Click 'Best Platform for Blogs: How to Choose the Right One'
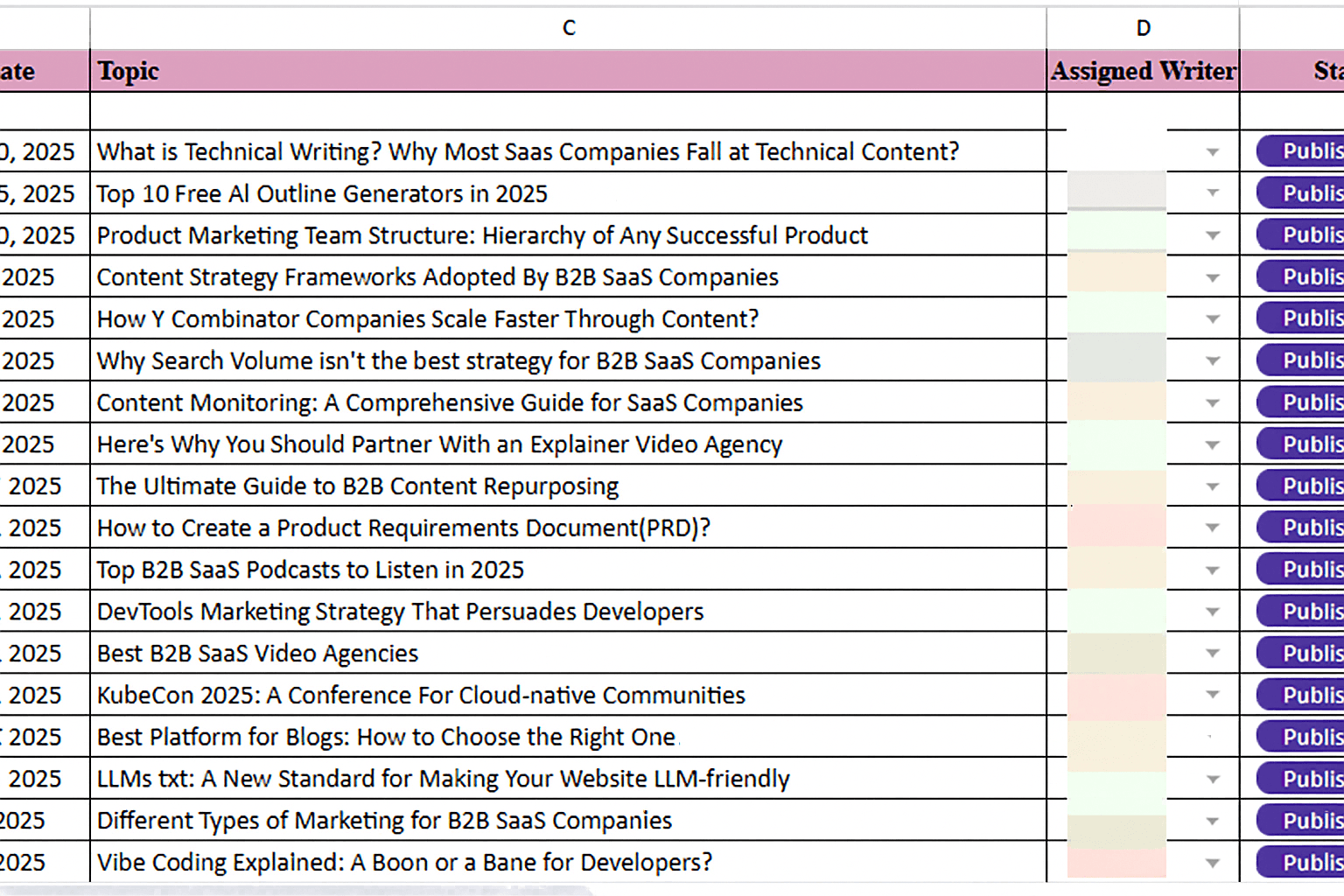The image size is (1344, 896). coord(569,737)
